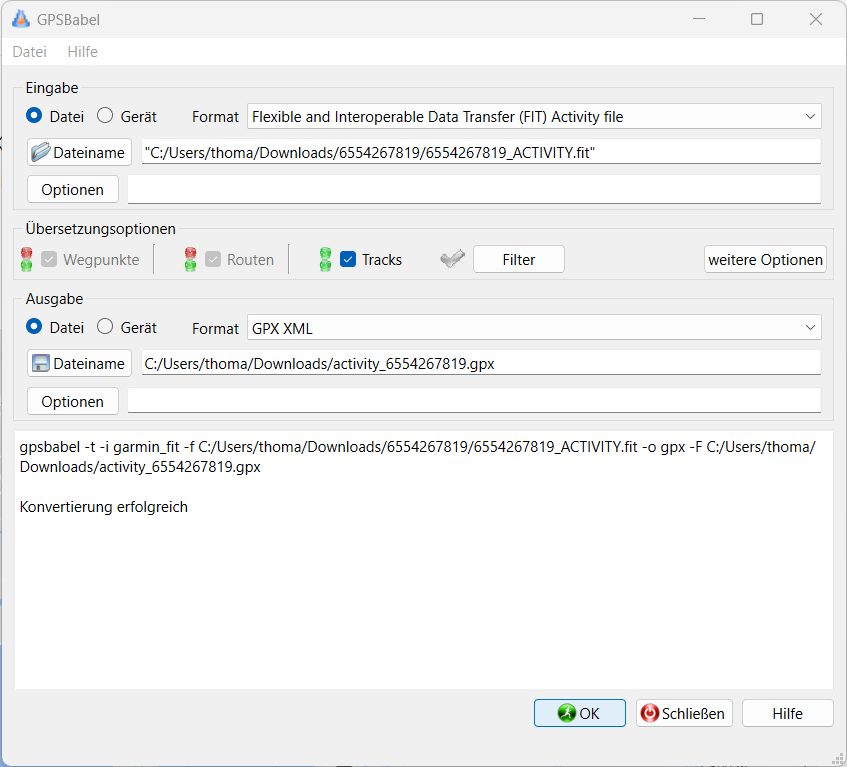Click the Optionen button under Eingabe
This screenshot has height=767, width=847.
click(x=72, y=190)
